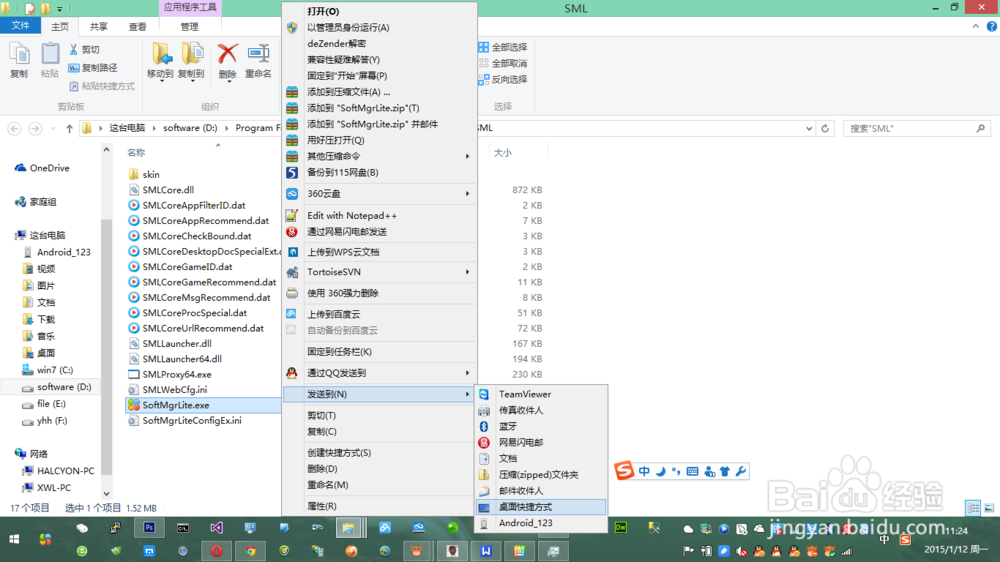Click the red Delete icon in the ribbon
This screenshot has height=562, width=1000.
(228, 61)
